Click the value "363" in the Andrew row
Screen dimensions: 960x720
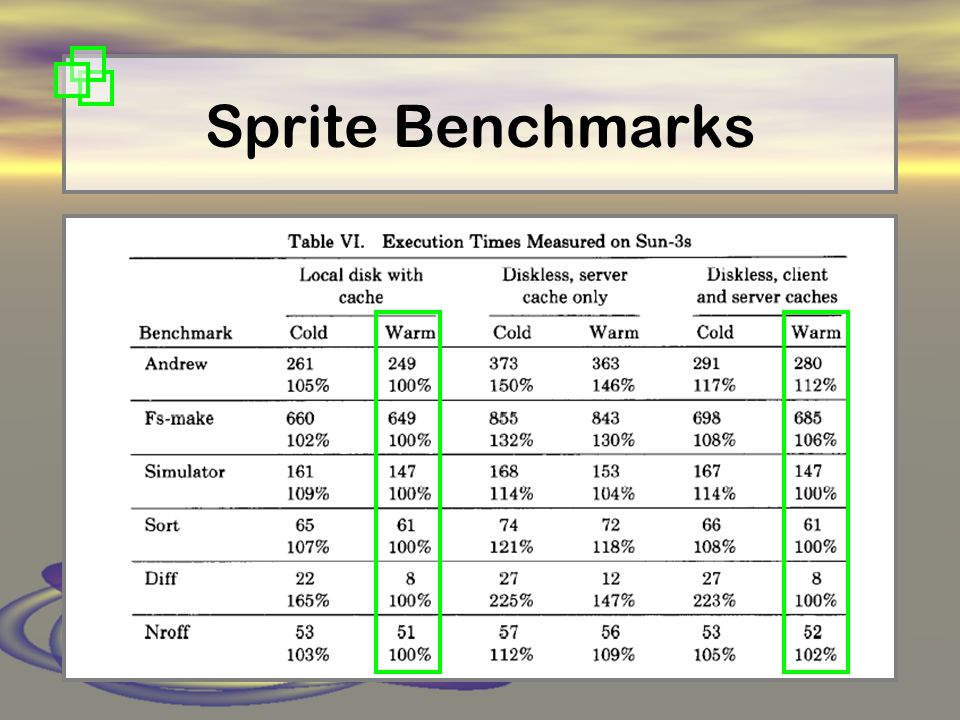(606, 364)
